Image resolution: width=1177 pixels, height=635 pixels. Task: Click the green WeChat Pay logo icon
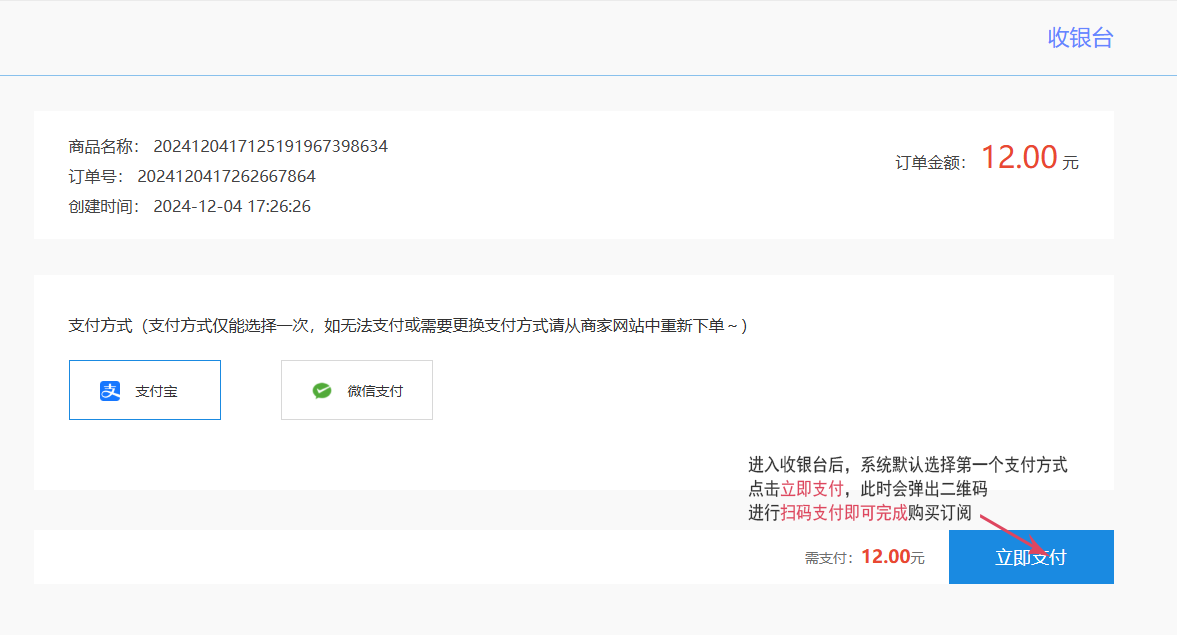(x=321, y=391)
